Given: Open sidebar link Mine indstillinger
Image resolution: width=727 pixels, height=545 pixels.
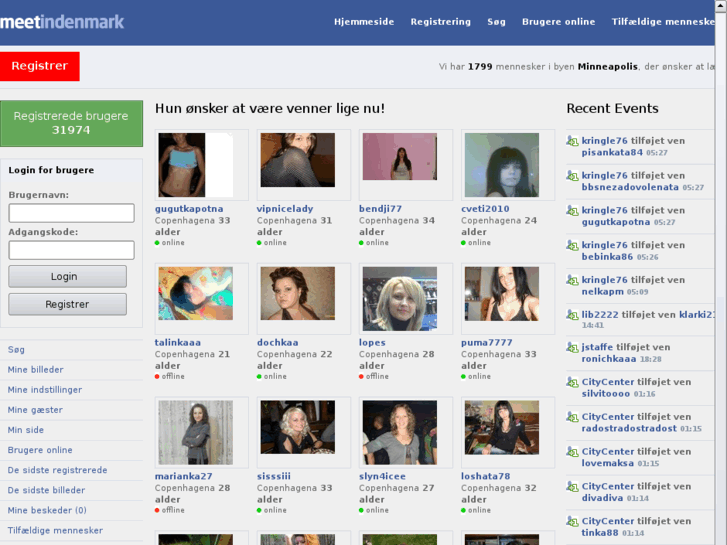Looking at the screenshot, I should click(45, 390).
